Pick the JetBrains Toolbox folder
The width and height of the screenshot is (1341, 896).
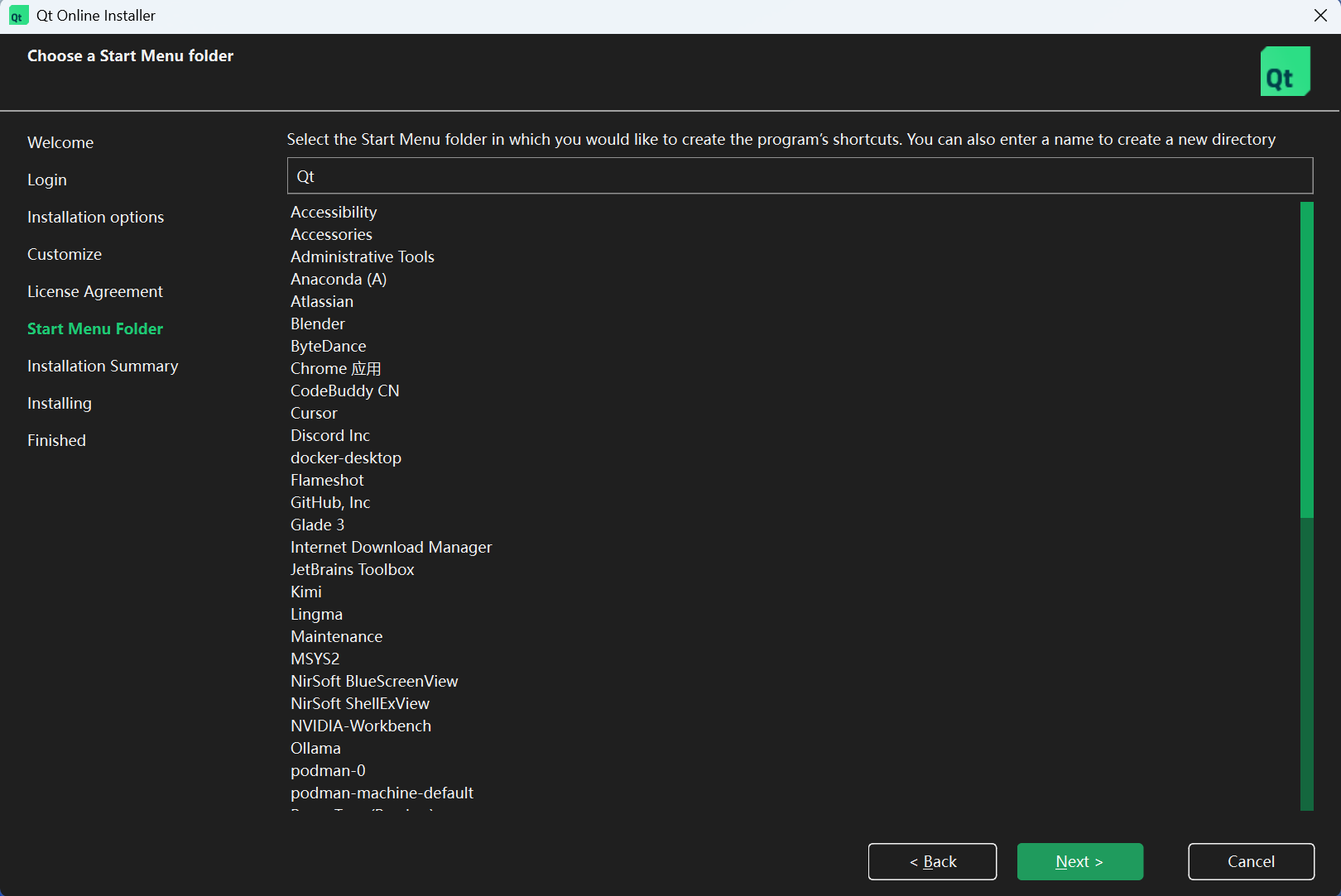[x=353, y=569]
